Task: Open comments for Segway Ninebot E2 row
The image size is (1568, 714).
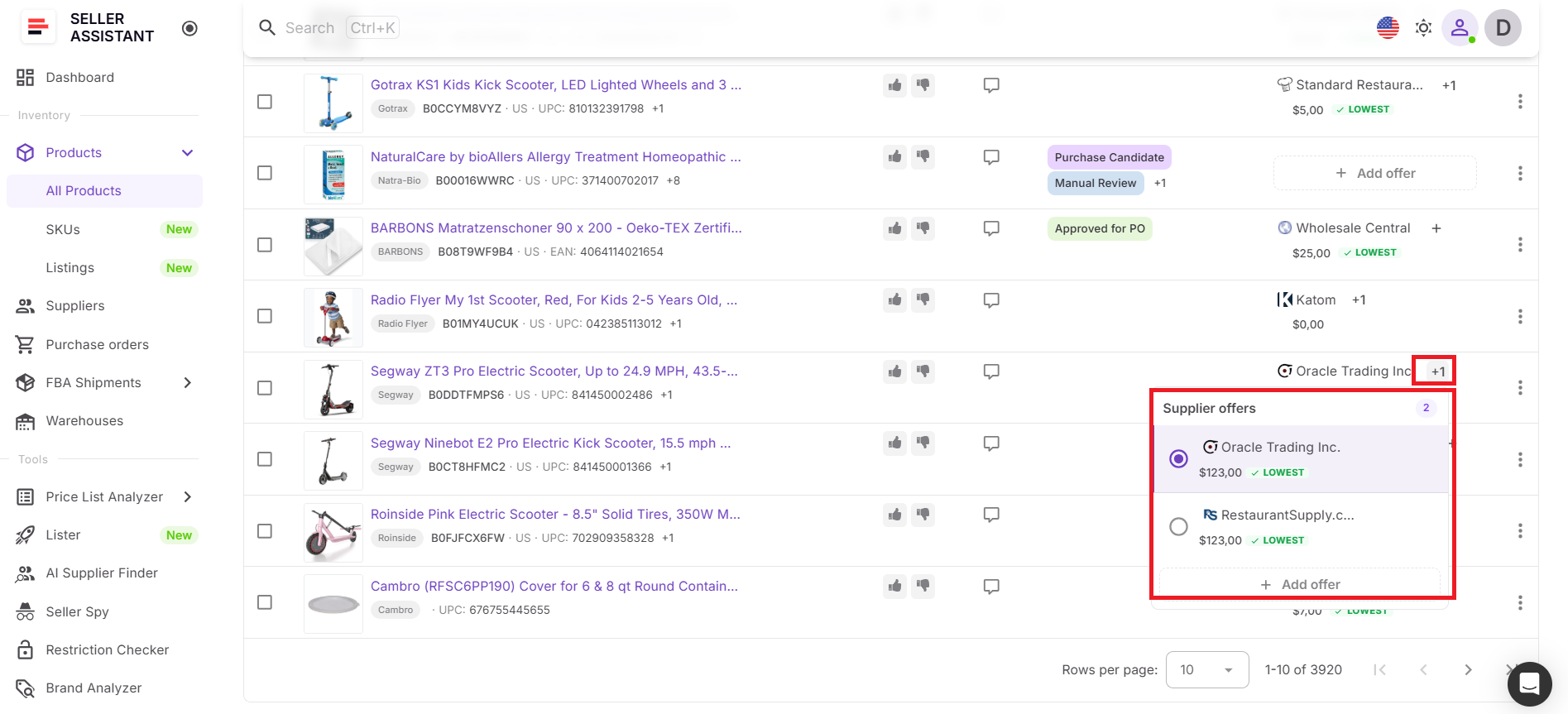Action: click(991, 443)
